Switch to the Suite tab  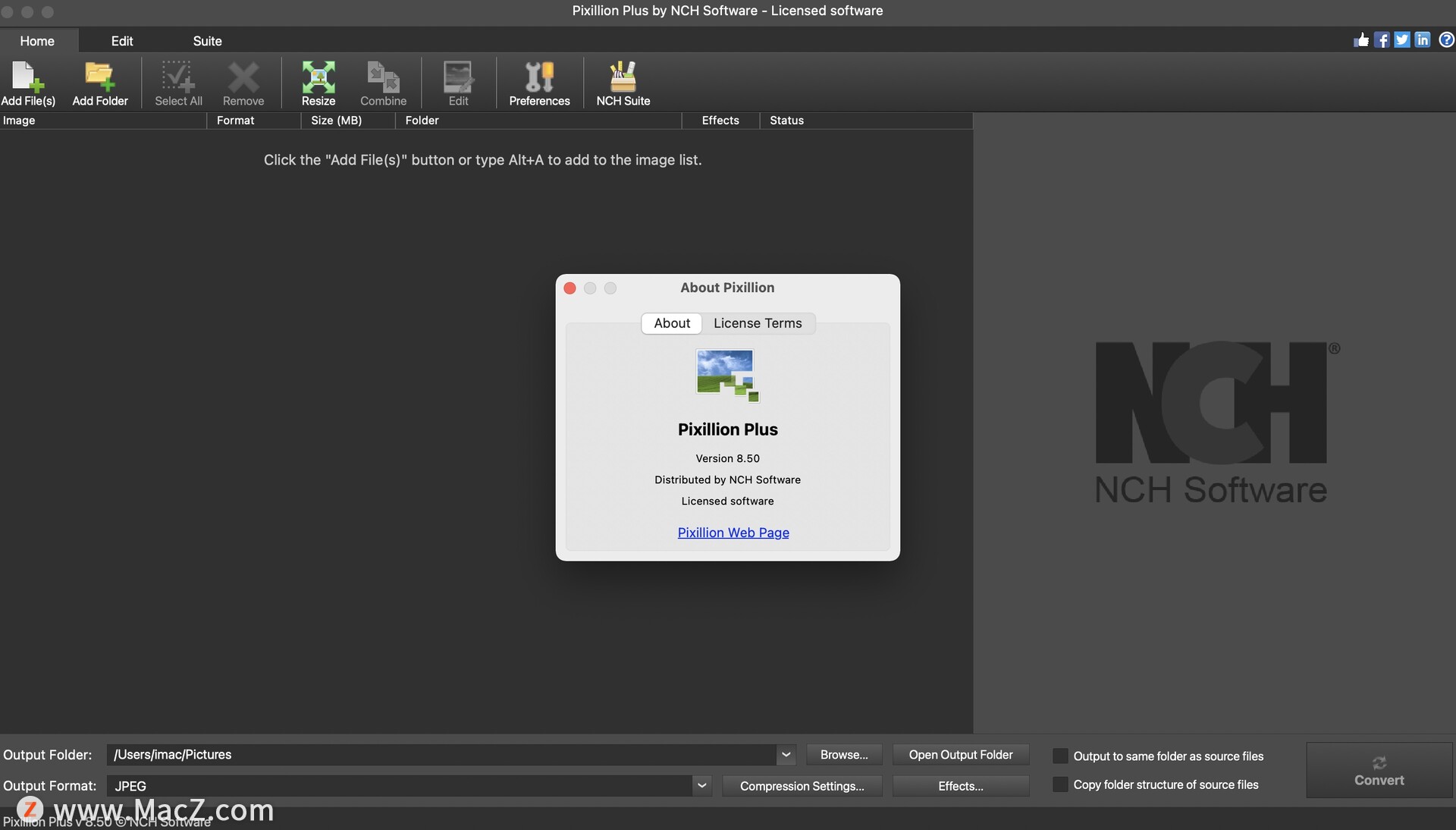(207, 41)
